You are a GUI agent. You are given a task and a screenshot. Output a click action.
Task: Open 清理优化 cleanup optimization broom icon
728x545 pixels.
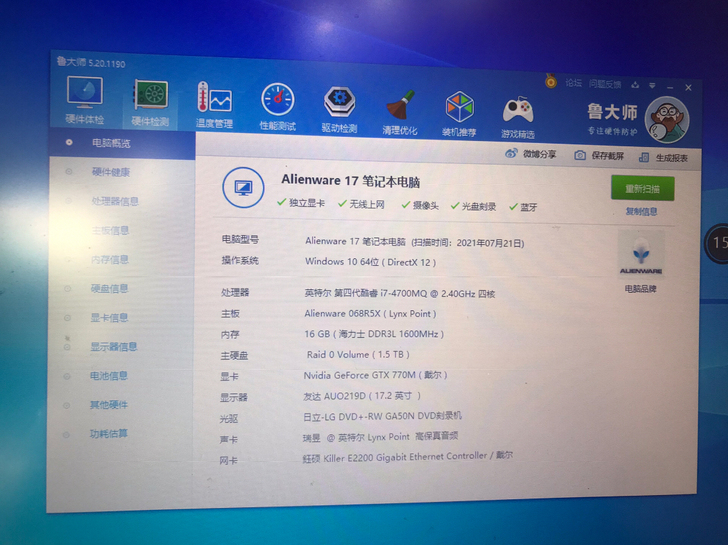(x=400, y=113)
